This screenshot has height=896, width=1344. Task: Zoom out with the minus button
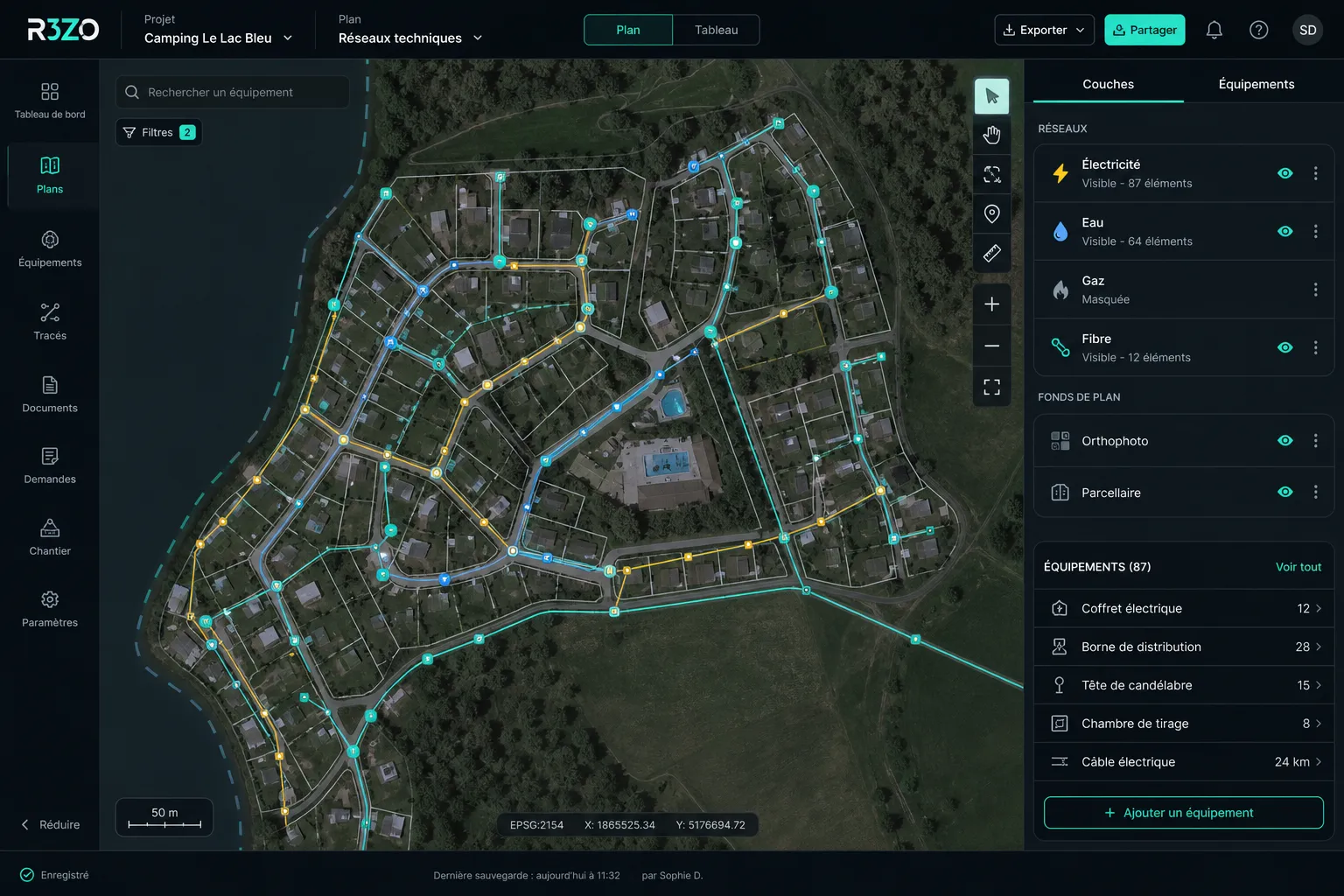tap(991, 346)
